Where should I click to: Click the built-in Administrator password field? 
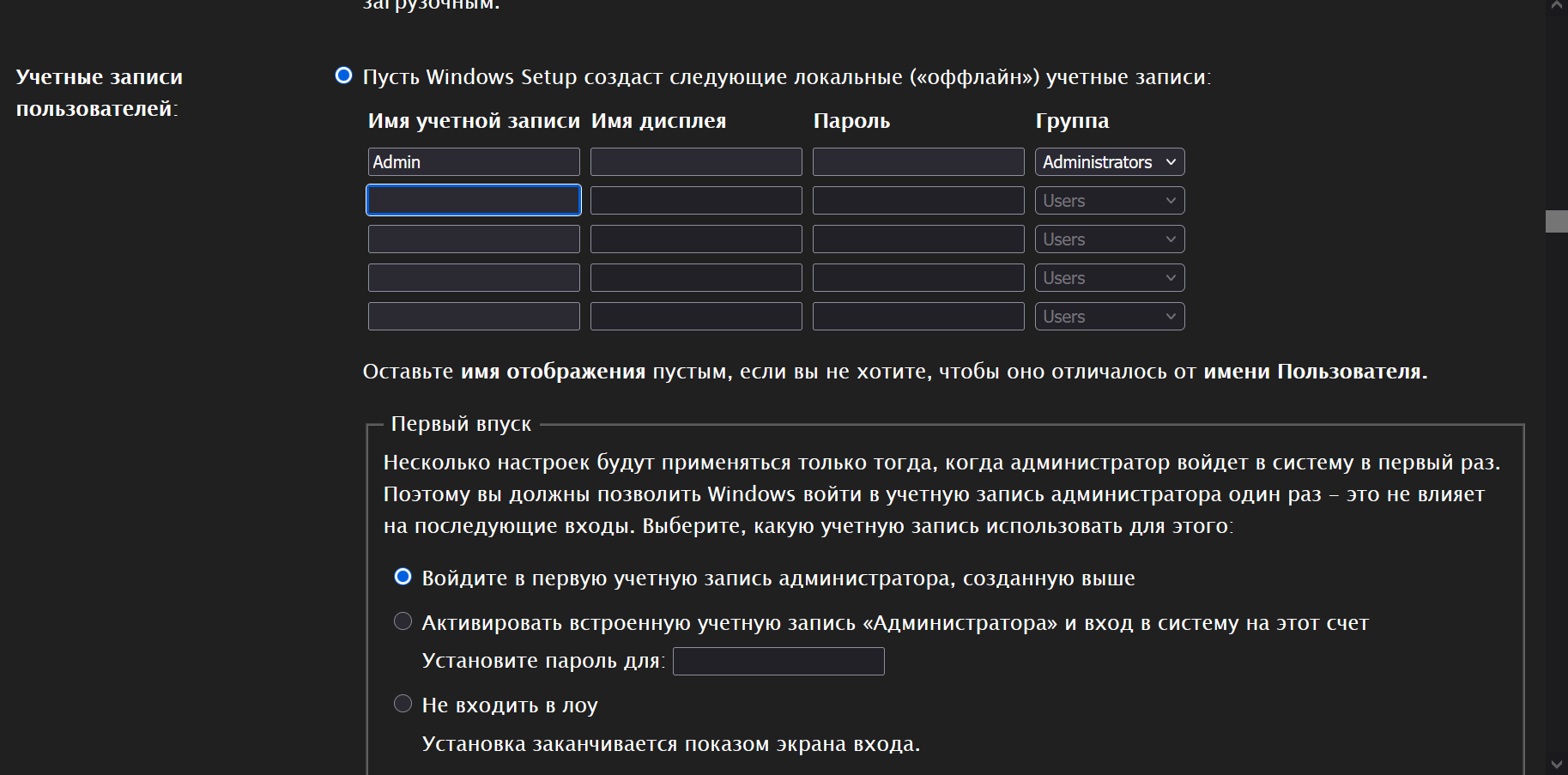click(778, 662)
